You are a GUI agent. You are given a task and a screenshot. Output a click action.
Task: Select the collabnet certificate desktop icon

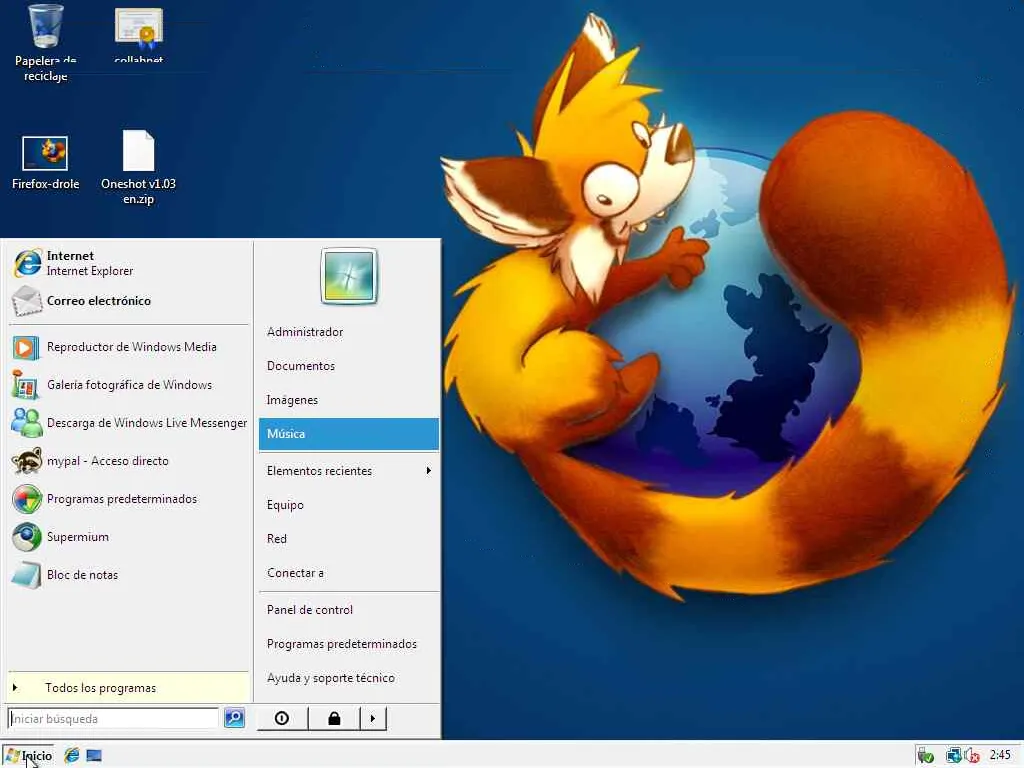tap(138, 35)
